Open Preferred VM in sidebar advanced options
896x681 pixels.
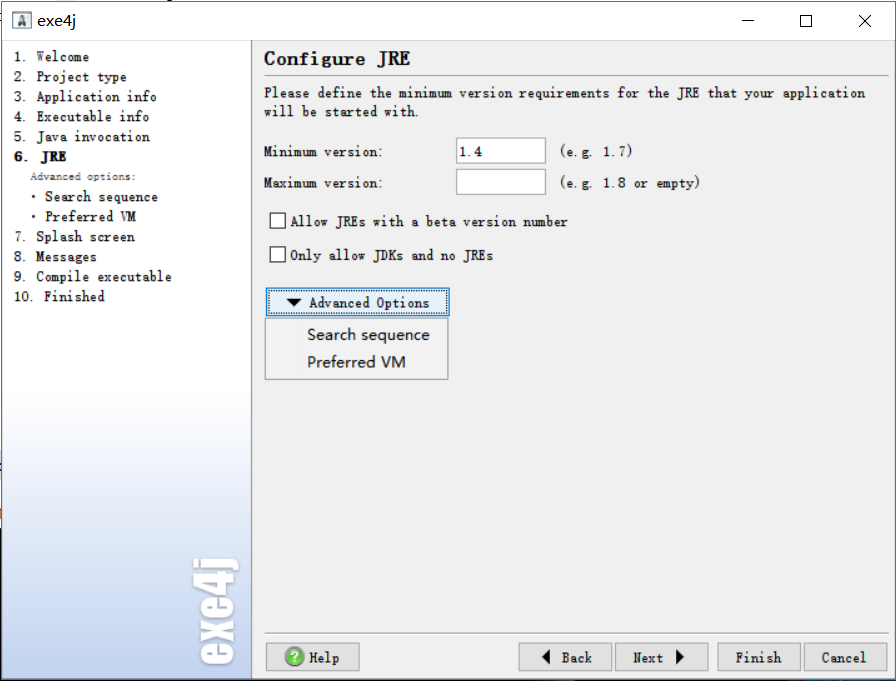point(90,217)
